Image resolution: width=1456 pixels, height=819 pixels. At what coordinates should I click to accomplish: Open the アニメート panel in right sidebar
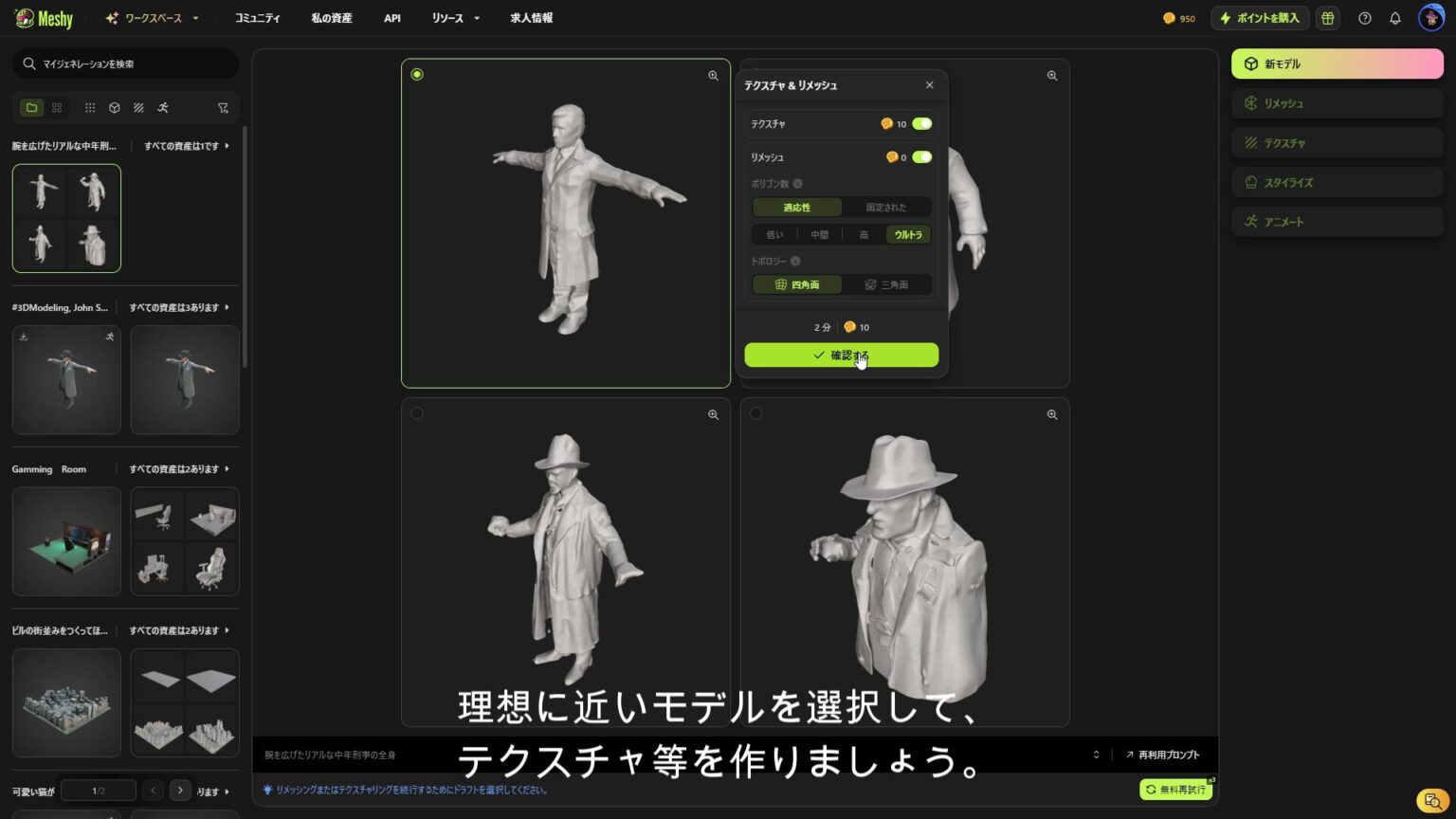(1336, 221)
